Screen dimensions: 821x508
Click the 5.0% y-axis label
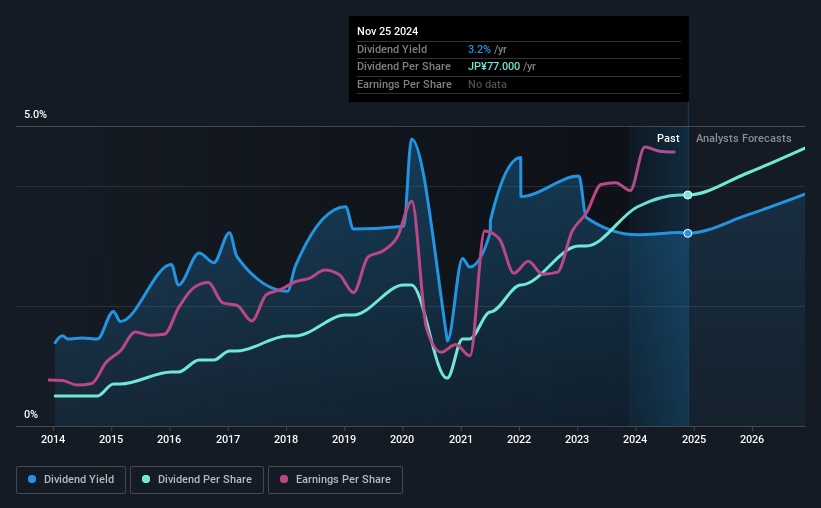click(35, 115)
